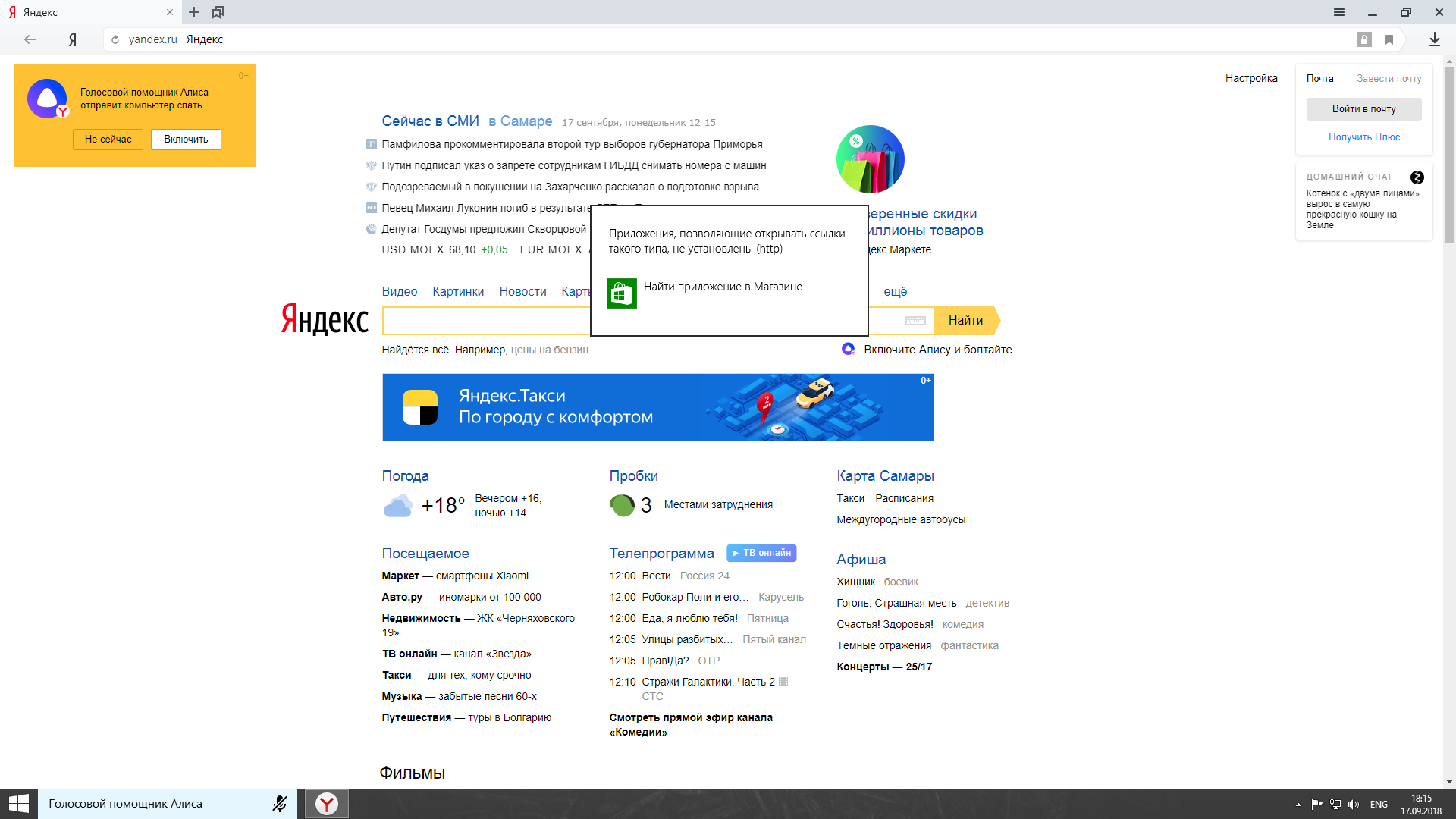
Task: Open the Yandex Market shopping bags image
Action: click(871, 159)
